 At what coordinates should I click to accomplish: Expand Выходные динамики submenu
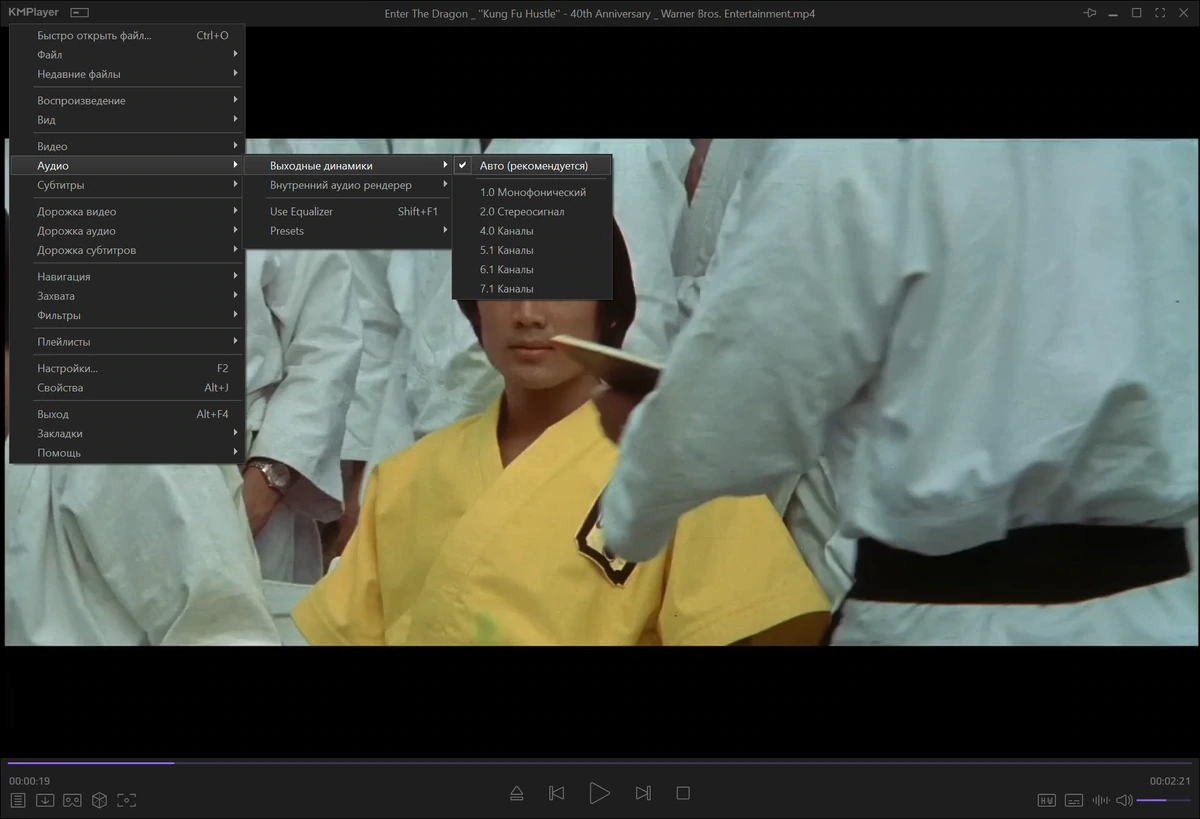[x=348, y=166]
